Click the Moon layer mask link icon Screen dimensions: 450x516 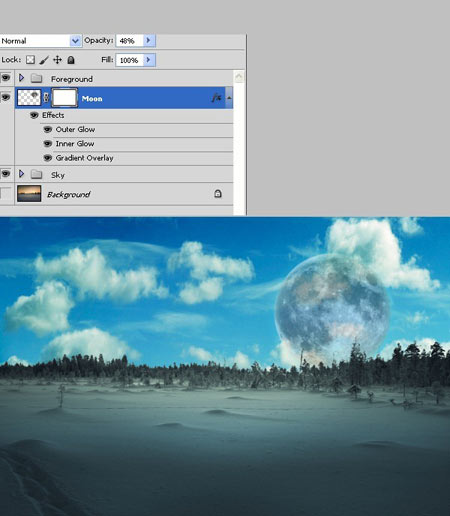coord(46,98)
